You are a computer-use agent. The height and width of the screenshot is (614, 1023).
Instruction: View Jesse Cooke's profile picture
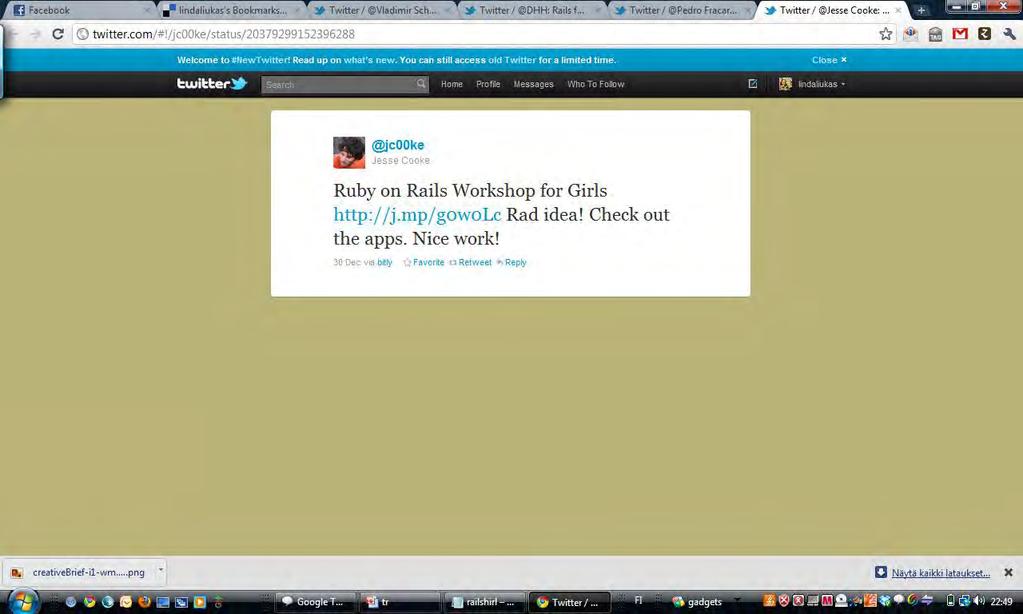pyautogui.click(x=349, y=153)
